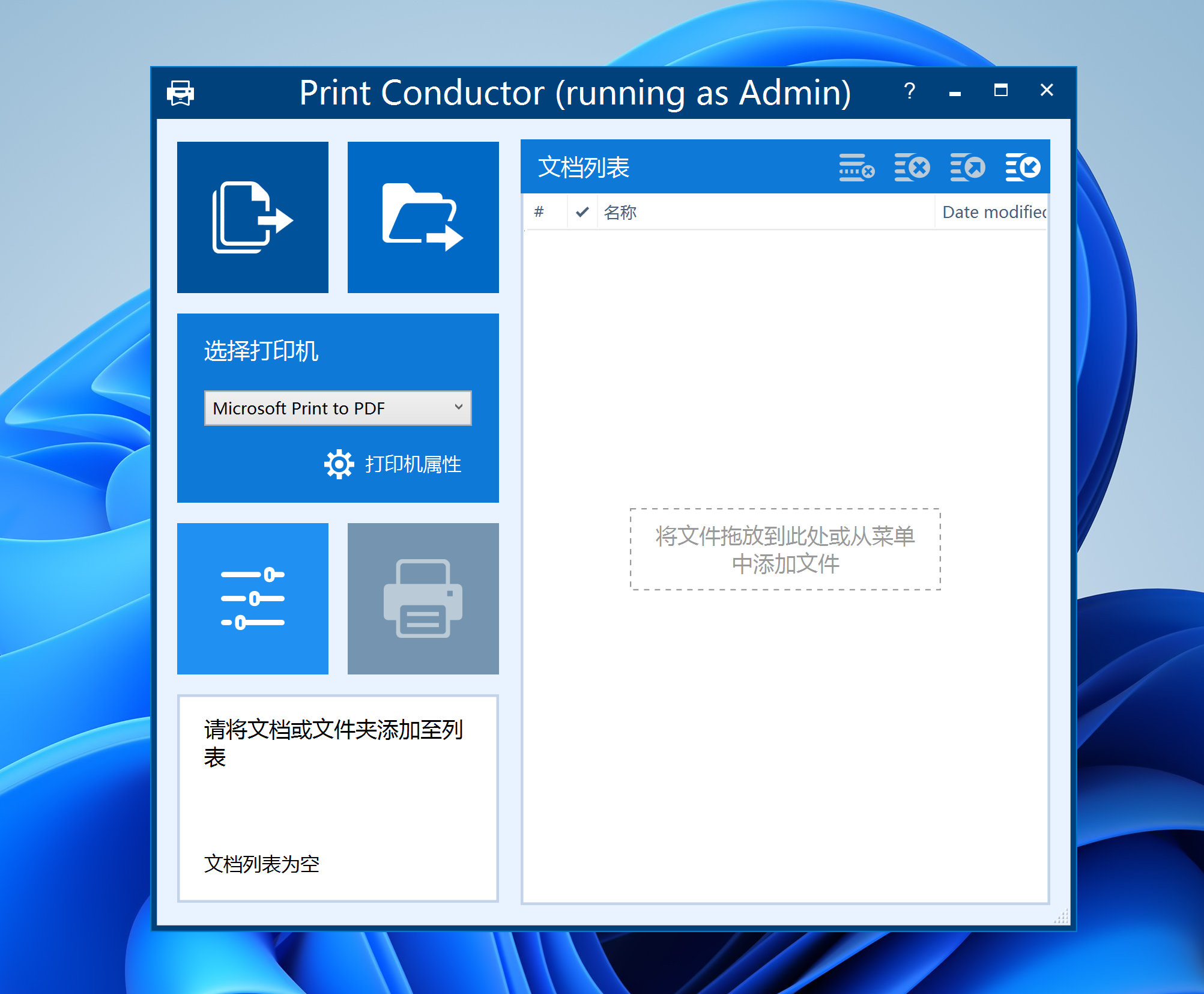Click the # column header
Image resolution: width=1204 pixels, height=994 pixels.
coord(545,212)
